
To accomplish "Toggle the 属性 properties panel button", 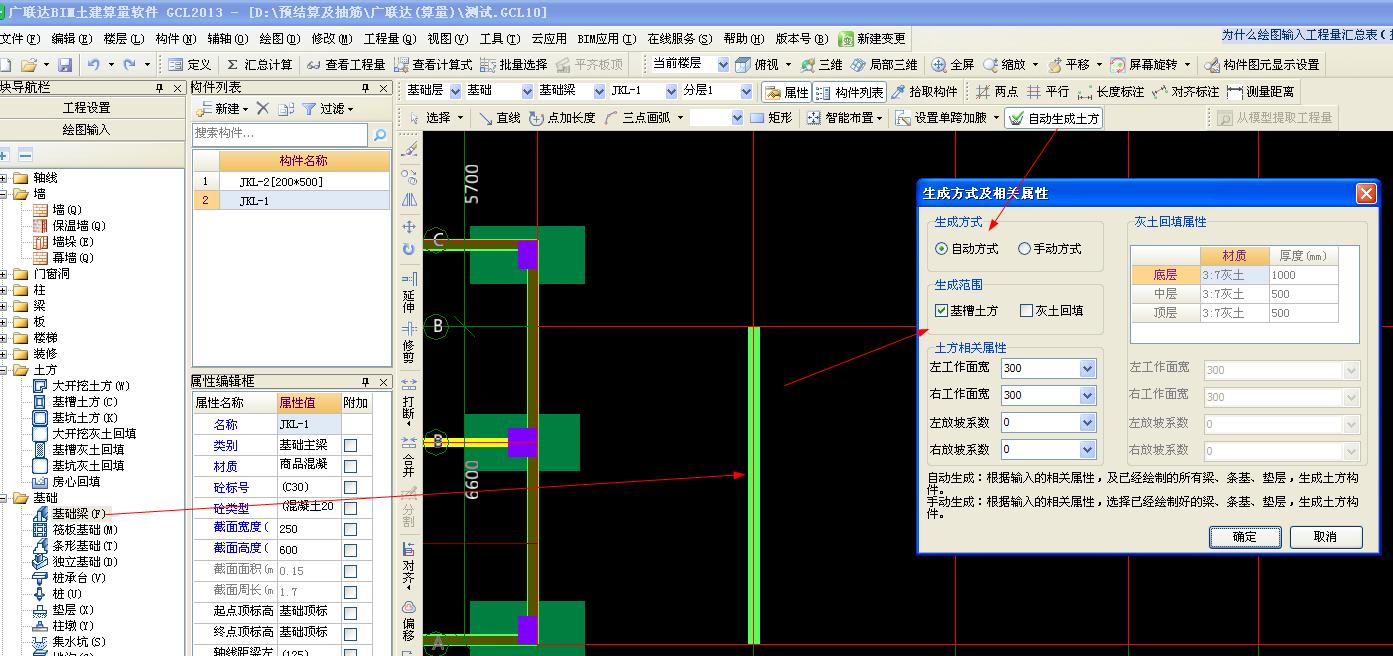I will click(x=786, y=92).
